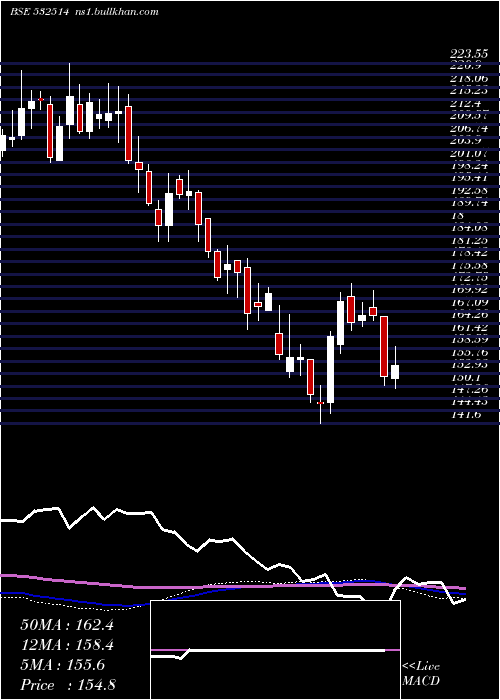This screenshot has width=500, height=700.
Task: Click the 192.58 price axis label
Action: coord(470,191)
